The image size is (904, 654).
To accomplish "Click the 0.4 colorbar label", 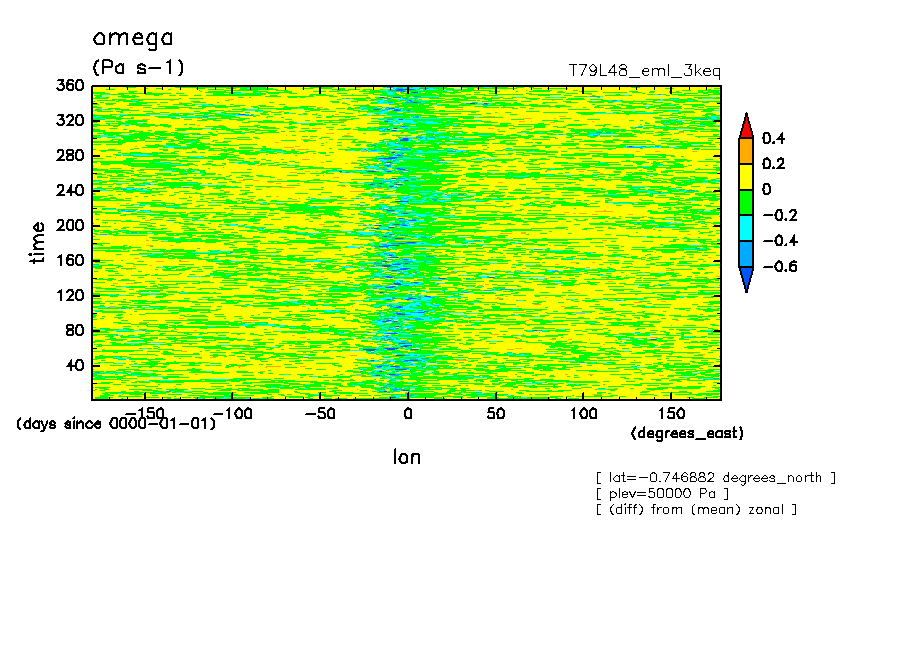I will [774, 138].
